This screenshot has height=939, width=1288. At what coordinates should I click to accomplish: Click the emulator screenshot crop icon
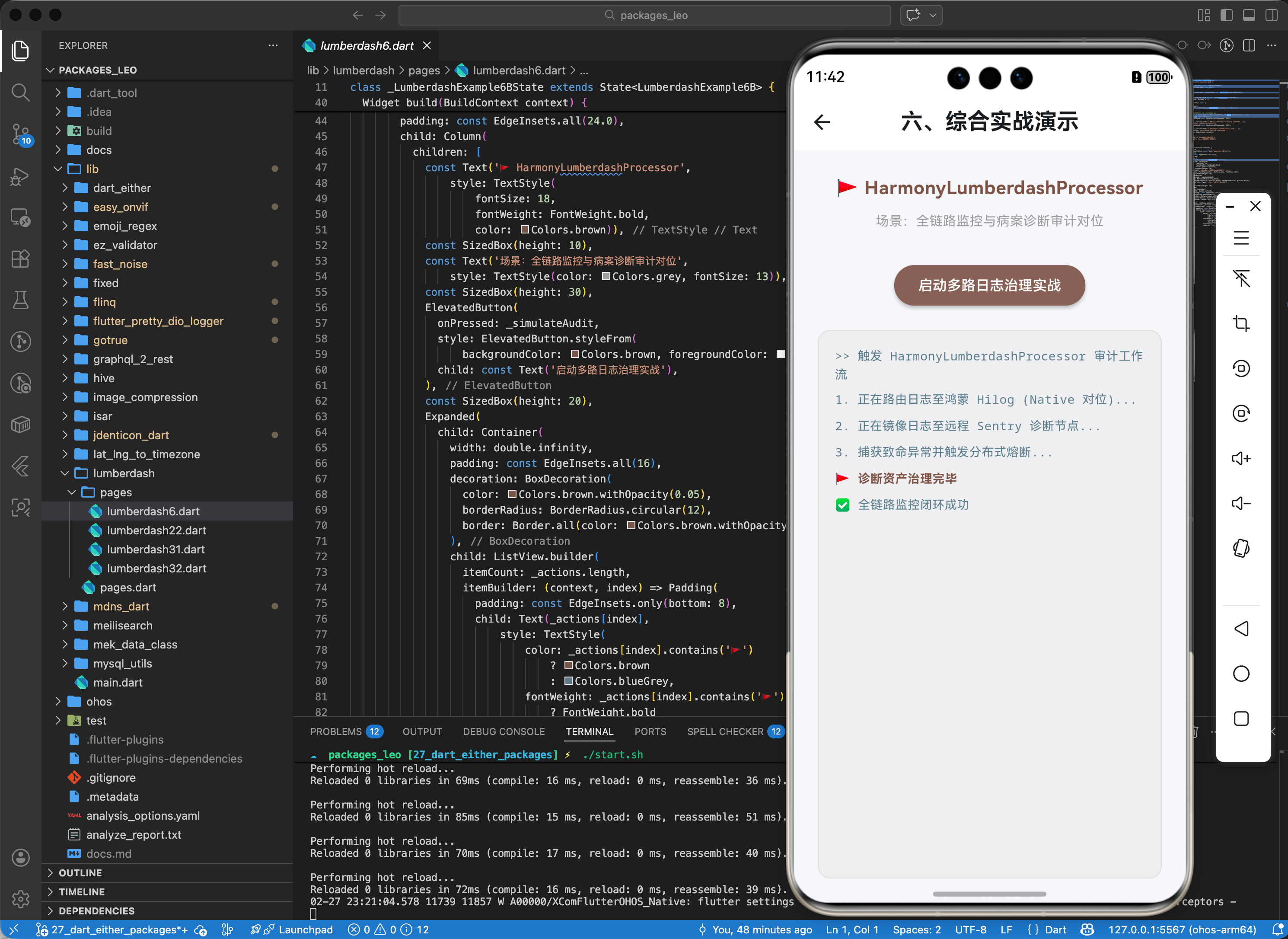pos(1241,323)
